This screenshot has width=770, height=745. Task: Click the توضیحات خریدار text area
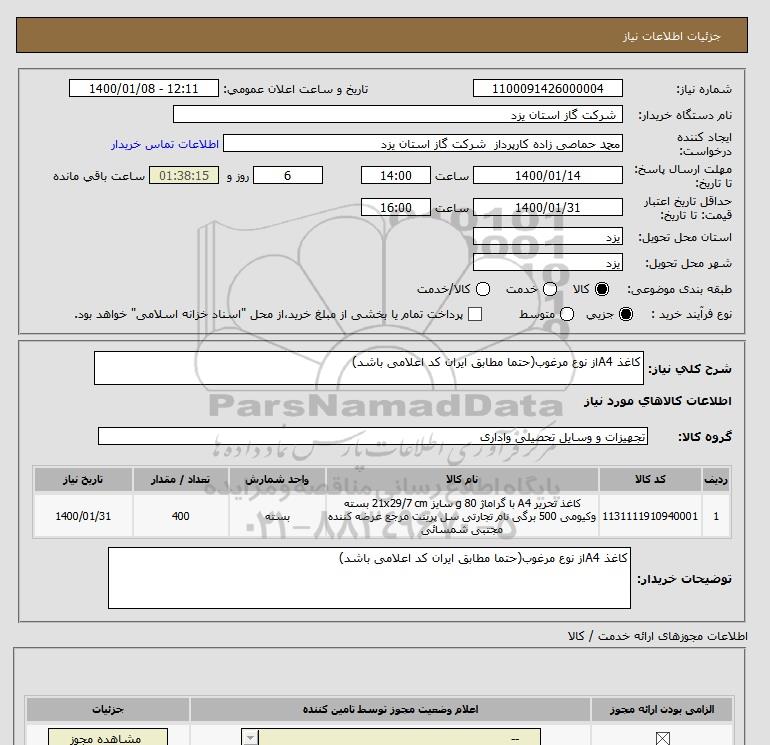(369, 578)
